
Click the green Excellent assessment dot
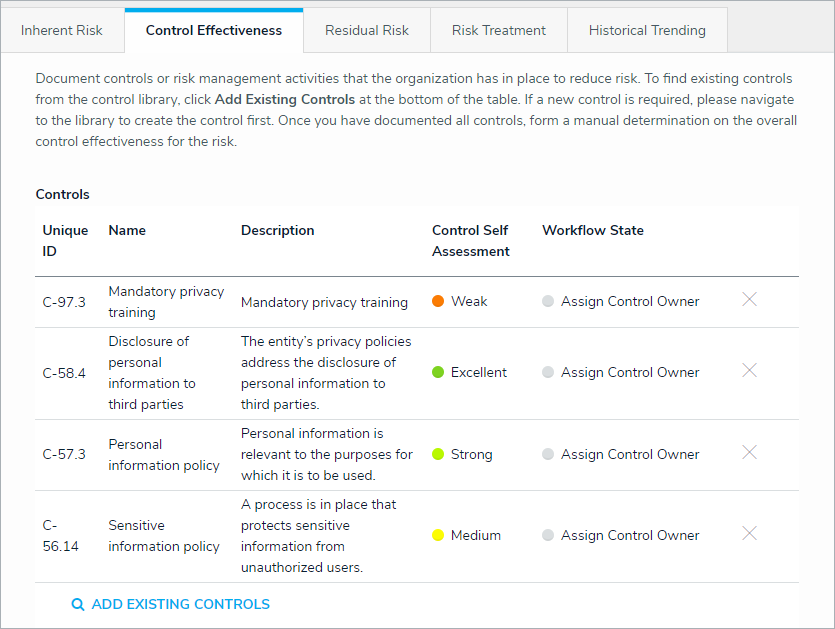tap(438, 372)
